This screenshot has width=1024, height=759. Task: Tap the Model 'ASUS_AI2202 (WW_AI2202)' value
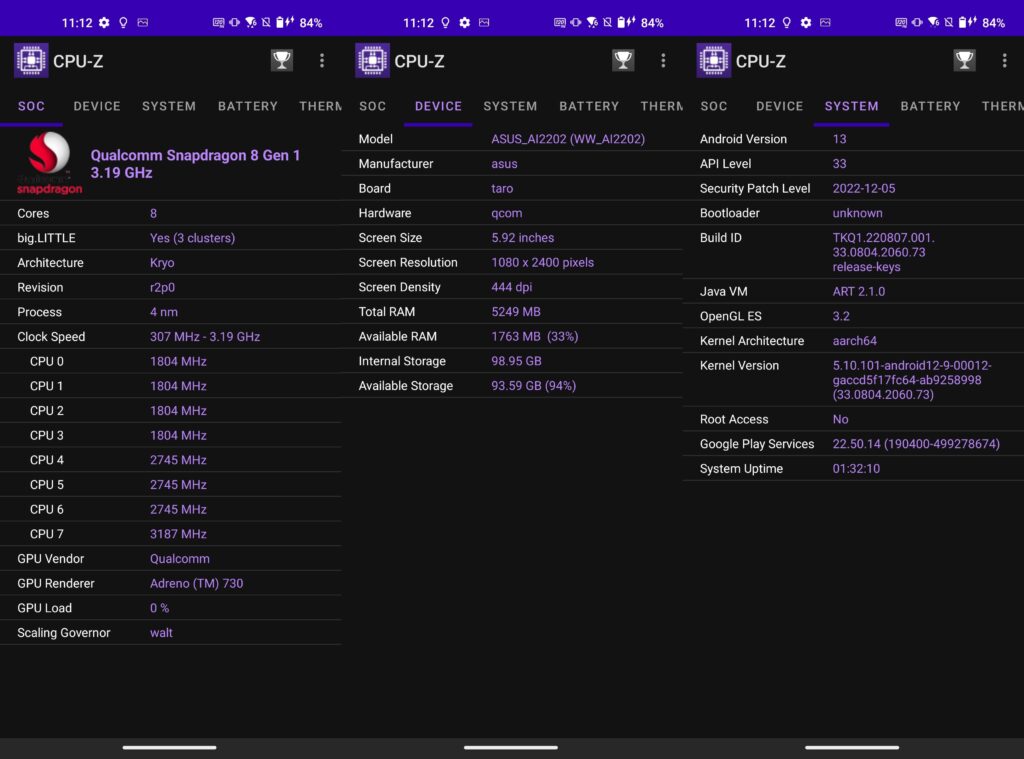[568, 139]
